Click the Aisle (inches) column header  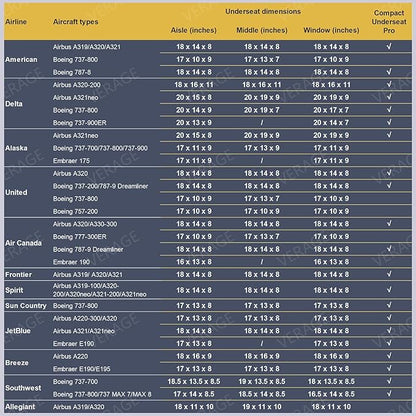click(194, 30)
